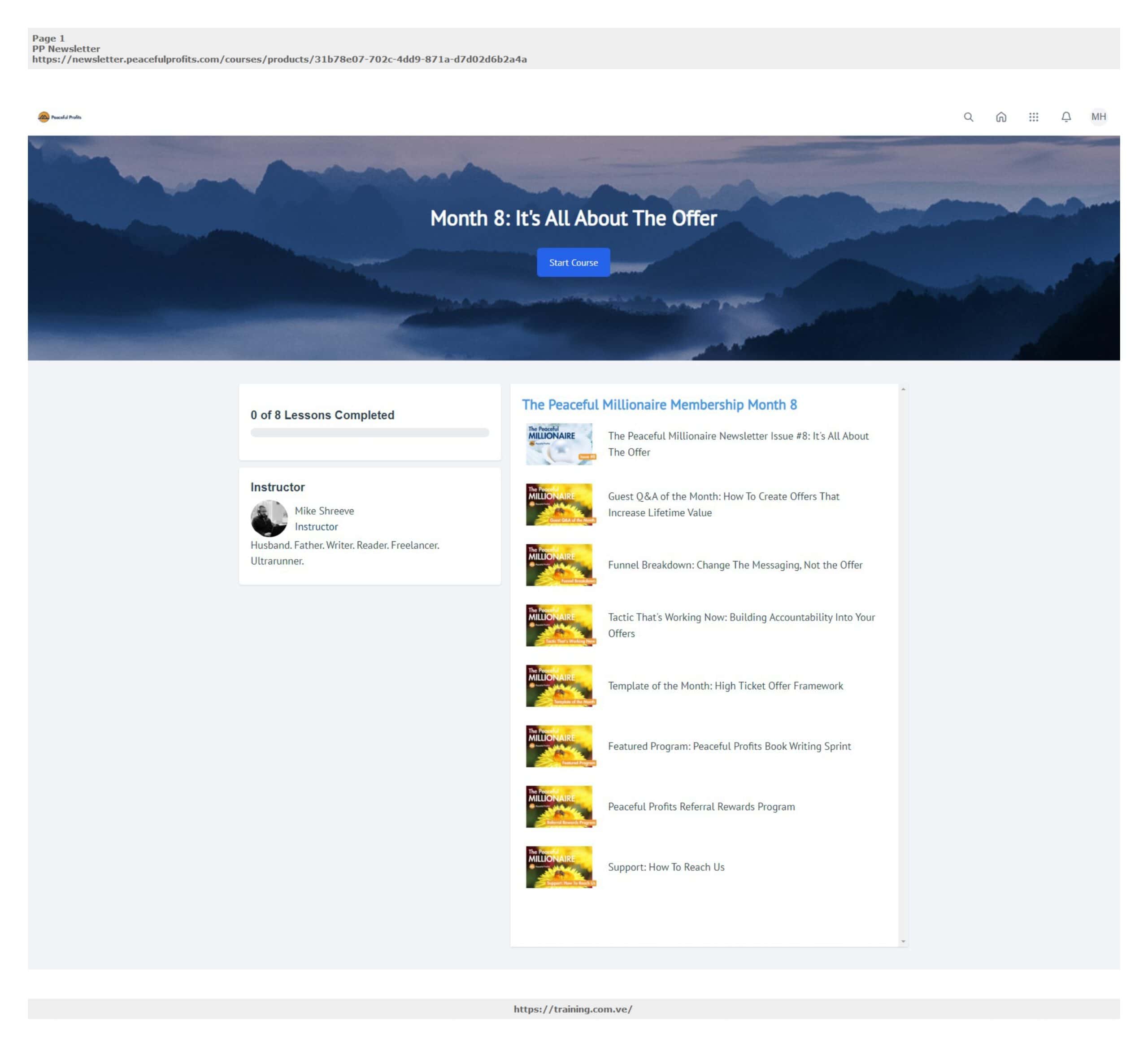Viewport: 1148px width, 1047px height.
Task: Open Support: How To Reach Us lesson
Action: (x=665, y=867)
